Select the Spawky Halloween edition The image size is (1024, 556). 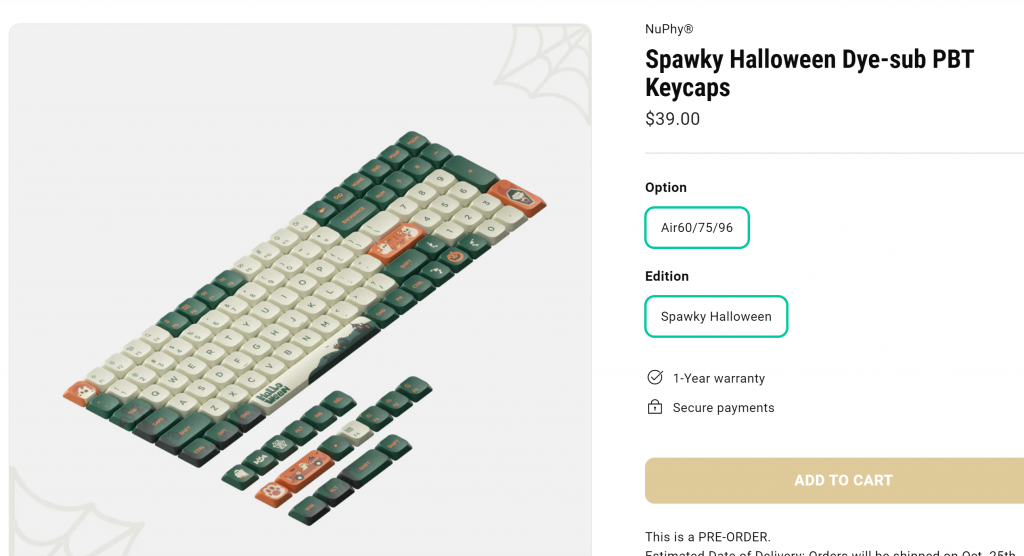[716, 316]
